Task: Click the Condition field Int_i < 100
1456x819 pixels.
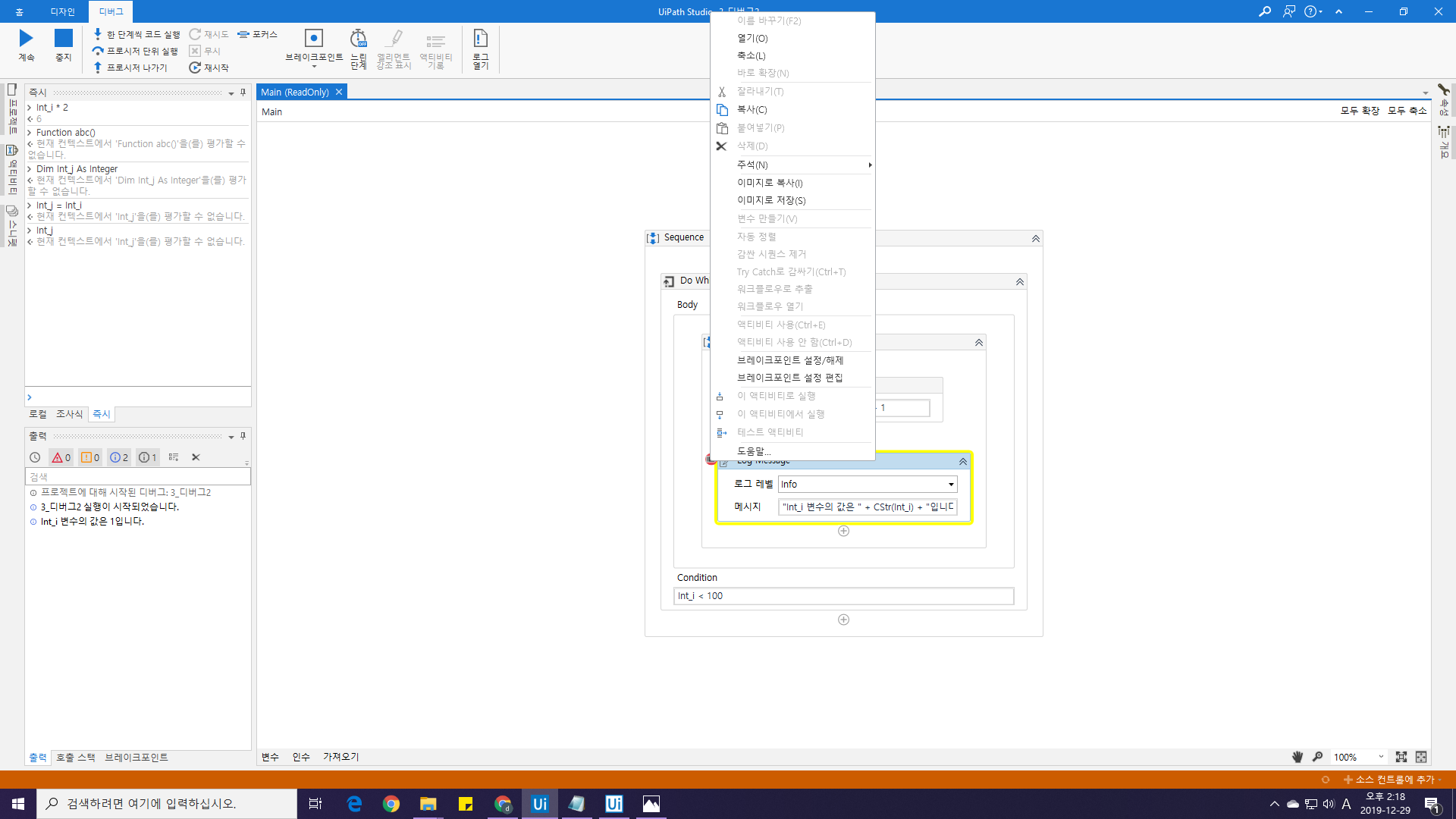Action: click(x=843, y=596)
